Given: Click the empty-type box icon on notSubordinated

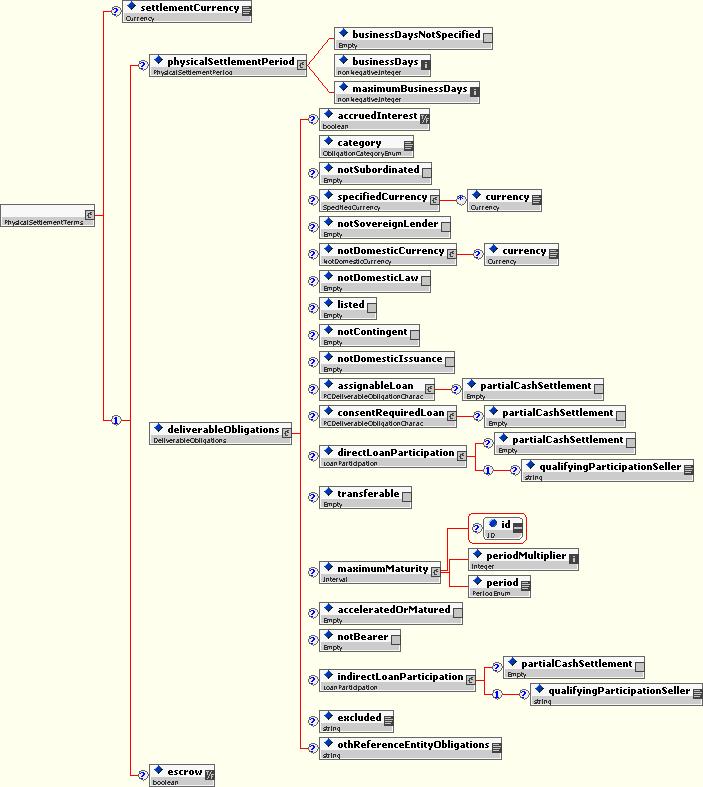Looking at the screenshot, I should (x=427, y=173).
